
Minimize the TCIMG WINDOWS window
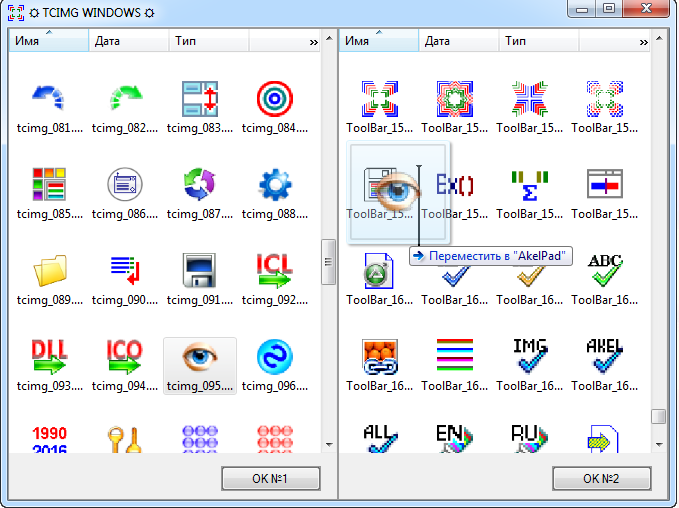point(582,8)
